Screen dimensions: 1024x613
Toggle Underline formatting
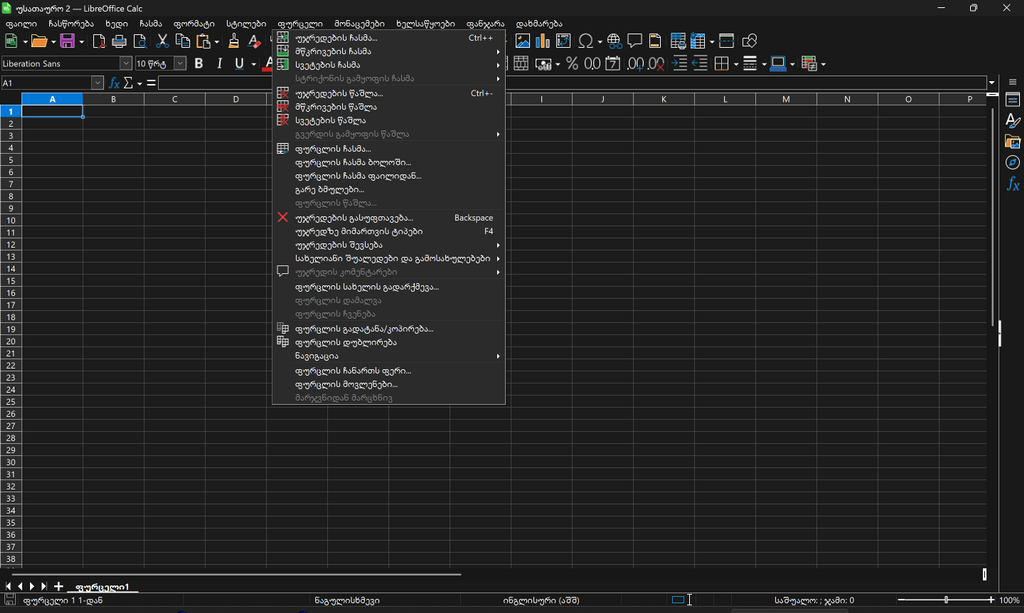point(239,63)
